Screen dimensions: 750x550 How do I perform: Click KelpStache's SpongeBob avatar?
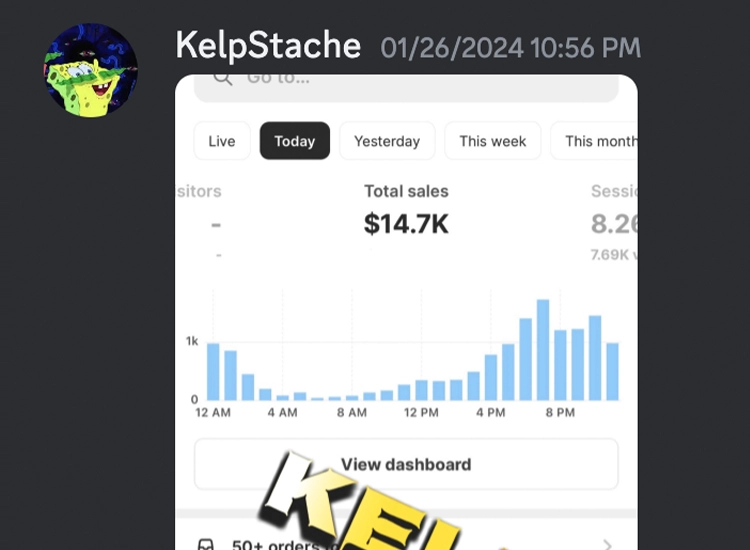[x=91, y=71]
